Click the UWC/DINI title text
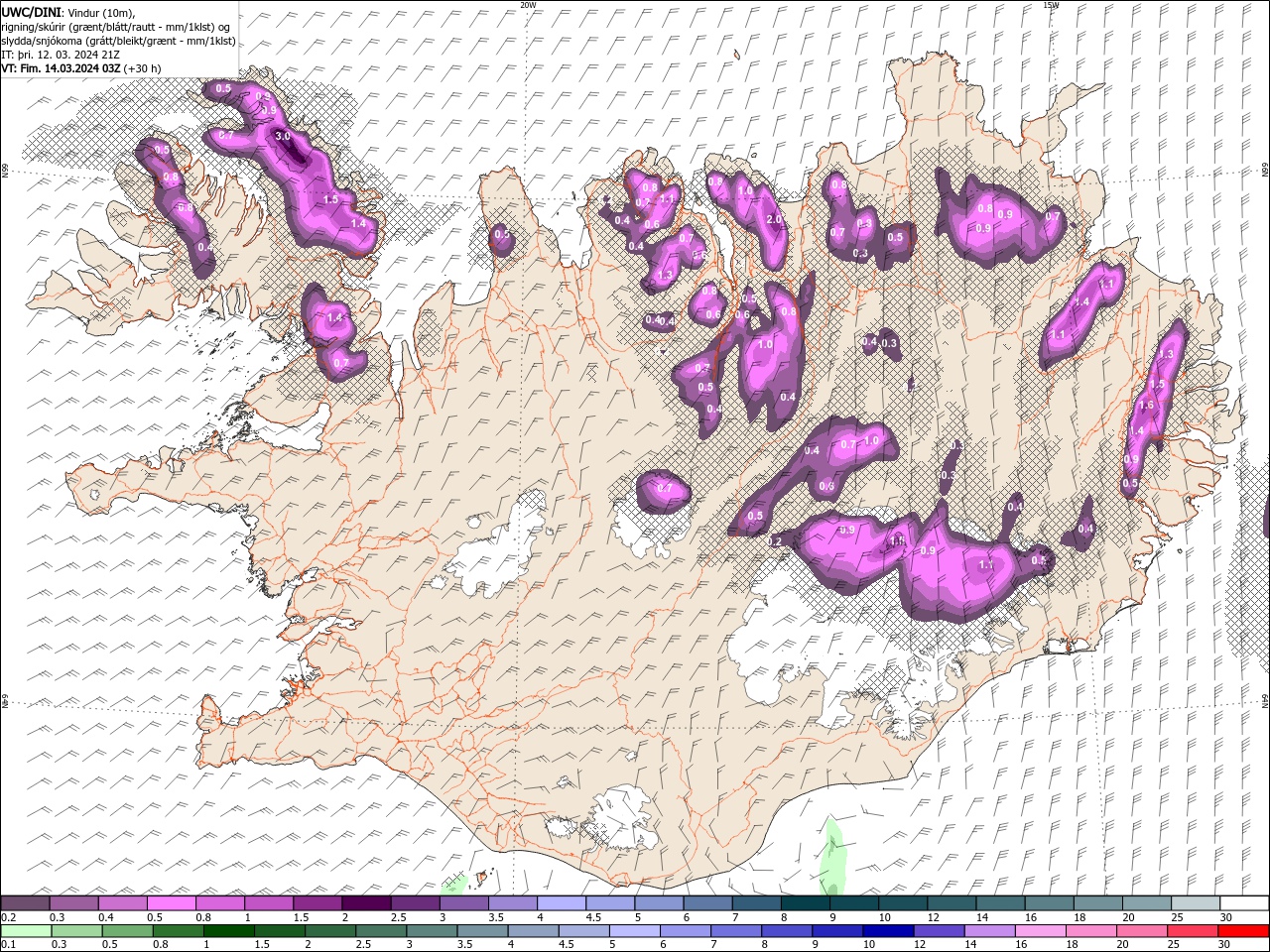This screenshot has width=1270, height=952. (32, 12)
